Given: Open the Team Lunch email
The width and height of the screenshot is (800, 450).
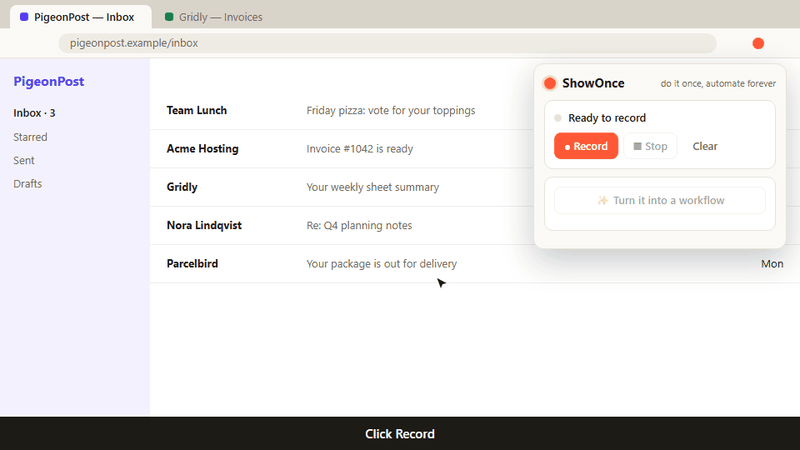Looking at the screenshot, I should click(475, 110).
